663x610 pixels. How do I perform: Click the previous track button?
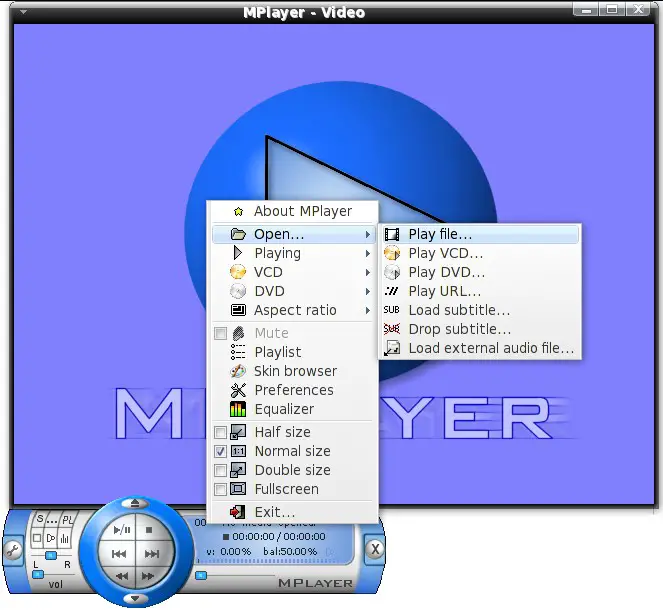click(119, 554)
